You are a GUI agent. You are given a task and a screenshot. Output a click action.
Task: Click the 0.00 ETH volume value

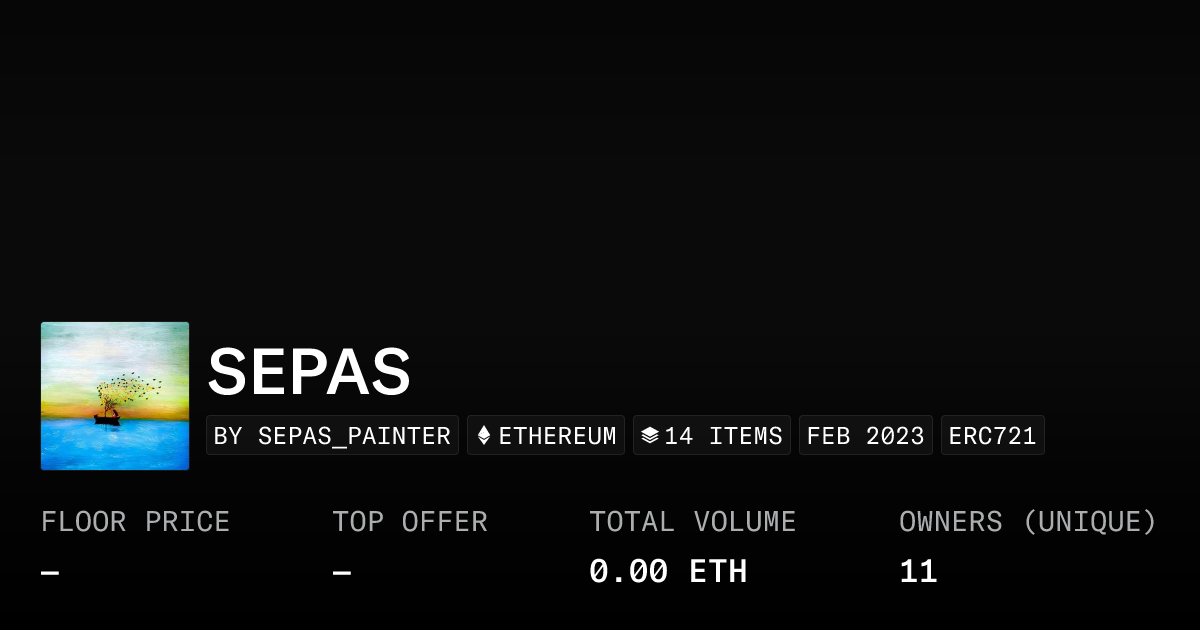668,572
